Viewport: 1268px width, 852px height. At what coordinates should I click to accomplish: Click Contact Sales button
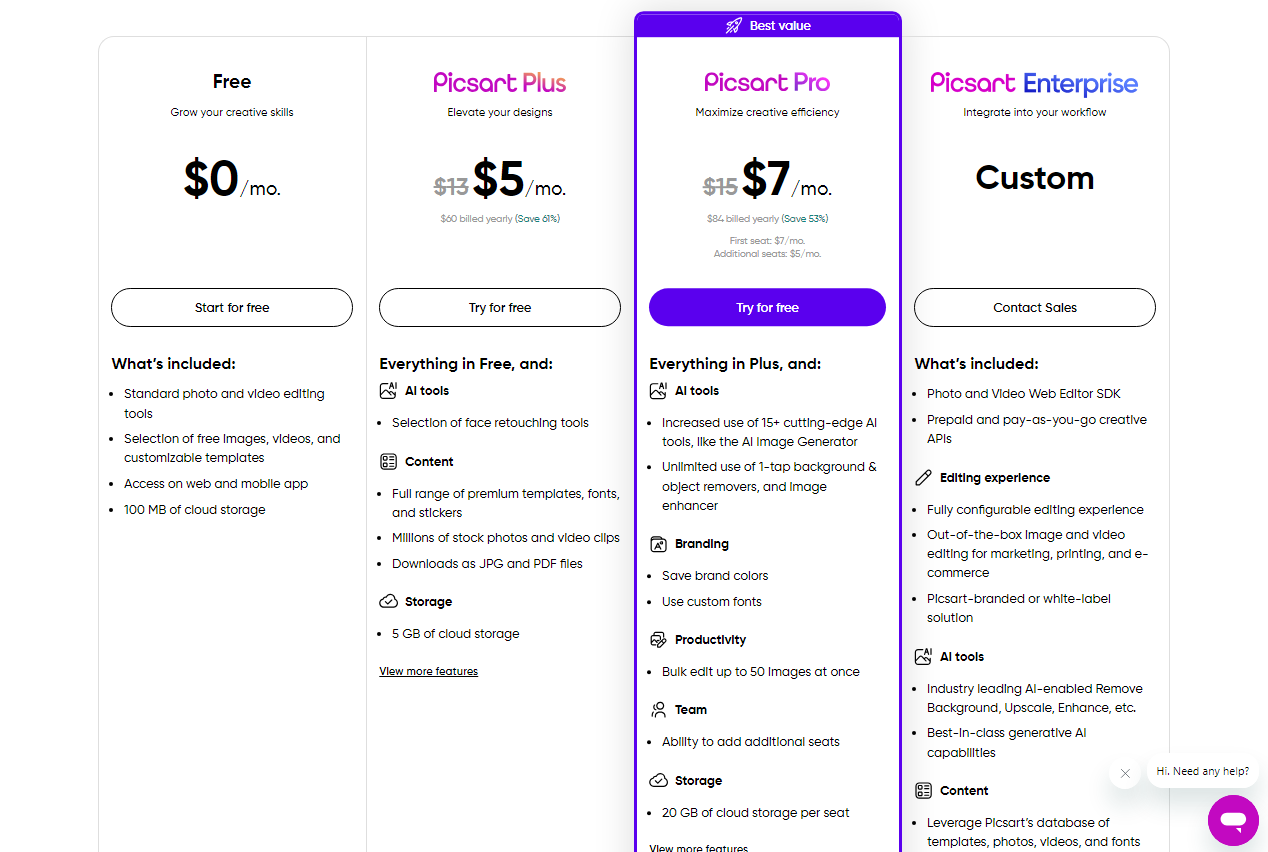pyautogui.click(x=1035, y=308)
